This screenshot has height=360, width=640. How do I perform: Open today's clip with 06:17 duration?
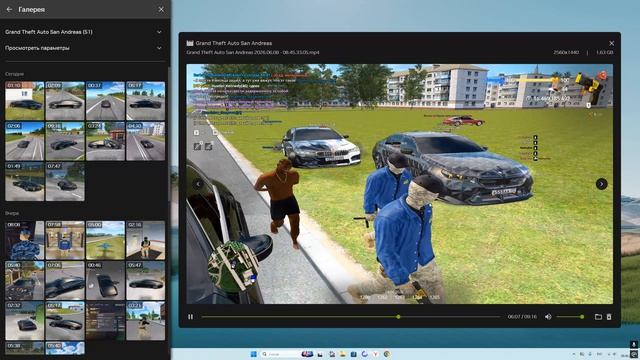tap(146, 101)
